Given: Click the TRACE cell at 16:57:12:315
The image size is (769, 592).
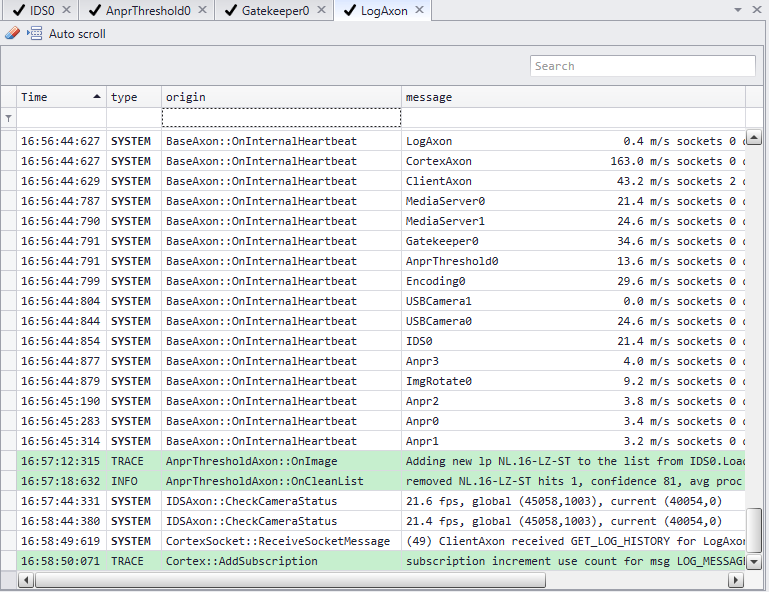Looking at the screenshot, I should [134, 461].
